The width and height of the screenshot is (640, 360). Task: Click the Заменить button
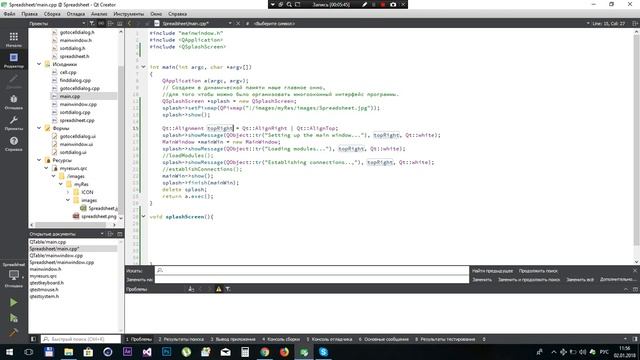point(482,280)
